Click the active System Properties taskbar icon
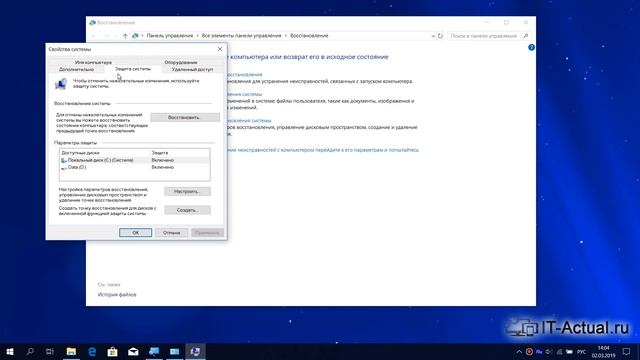This screenshot has height=360, width=640. click(x=195, y=351)
